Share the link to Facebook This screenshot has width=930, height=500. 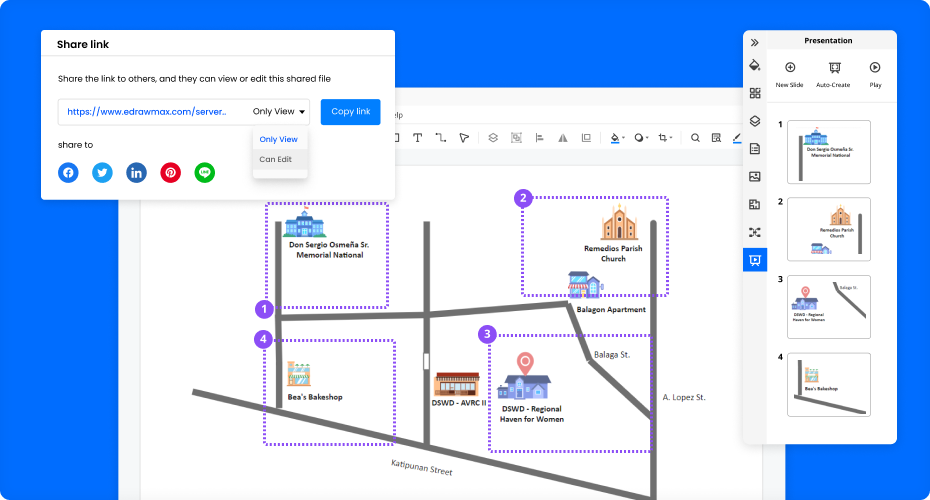click(x=68, y=173)
